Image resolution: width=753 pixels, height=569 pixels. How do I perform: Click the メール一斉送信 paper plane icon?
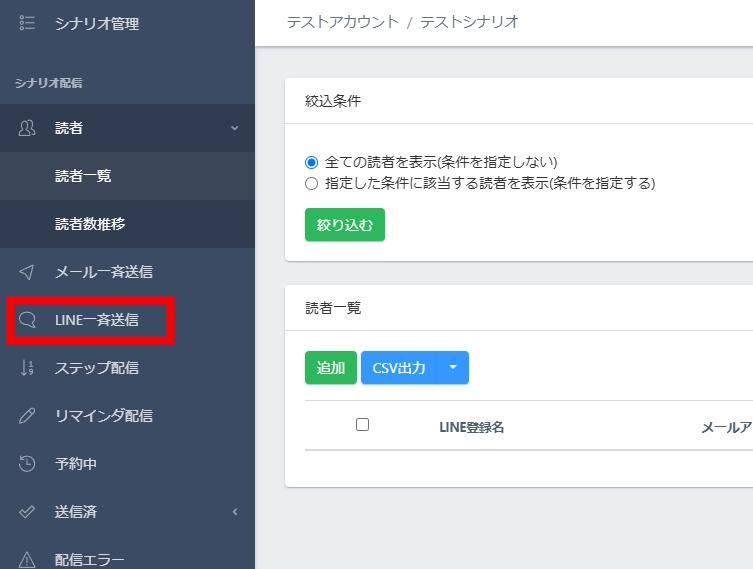[27, 272]
